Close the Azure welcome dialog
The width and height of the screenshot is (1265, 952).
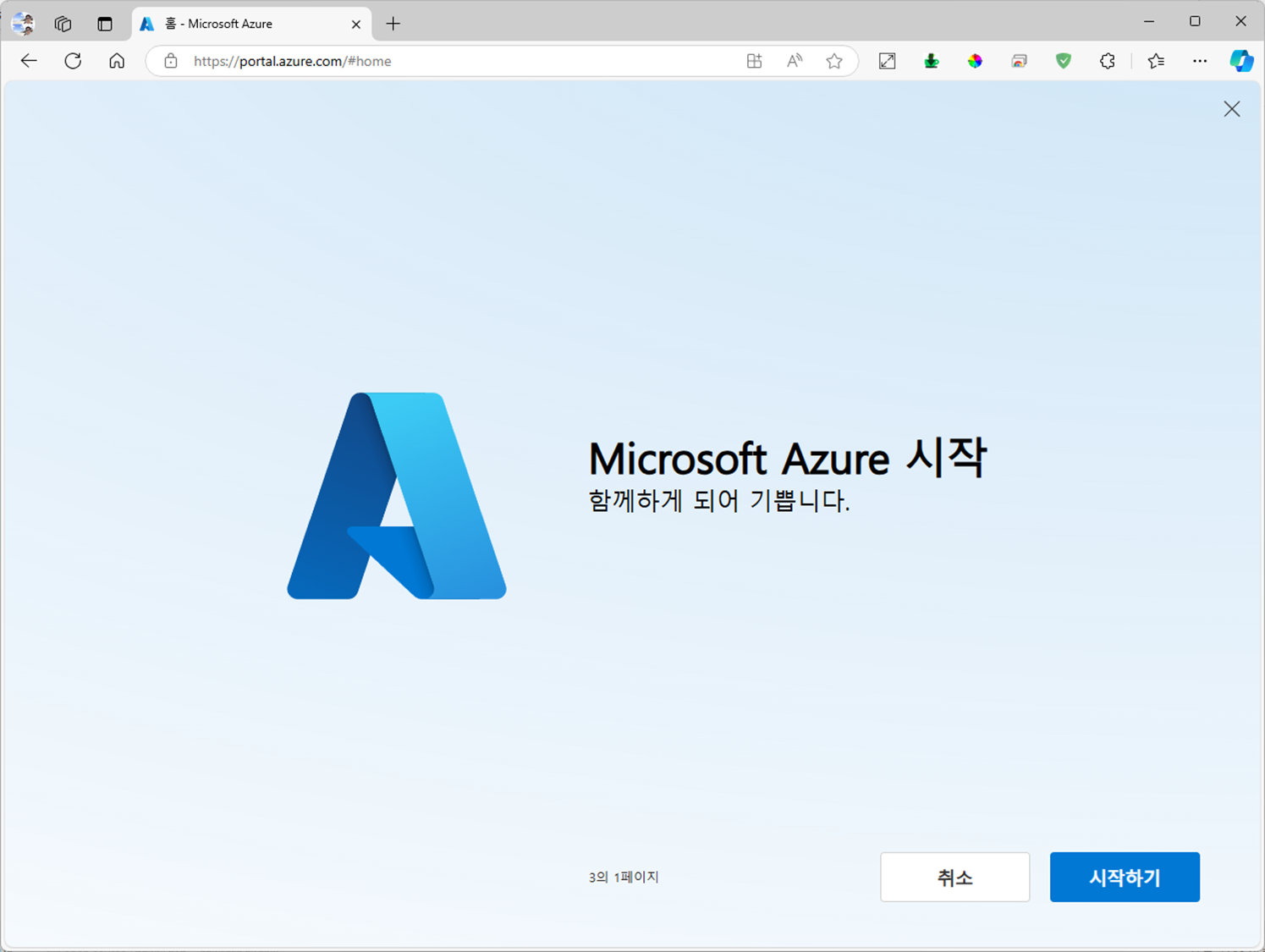(x=1232, y=109)
